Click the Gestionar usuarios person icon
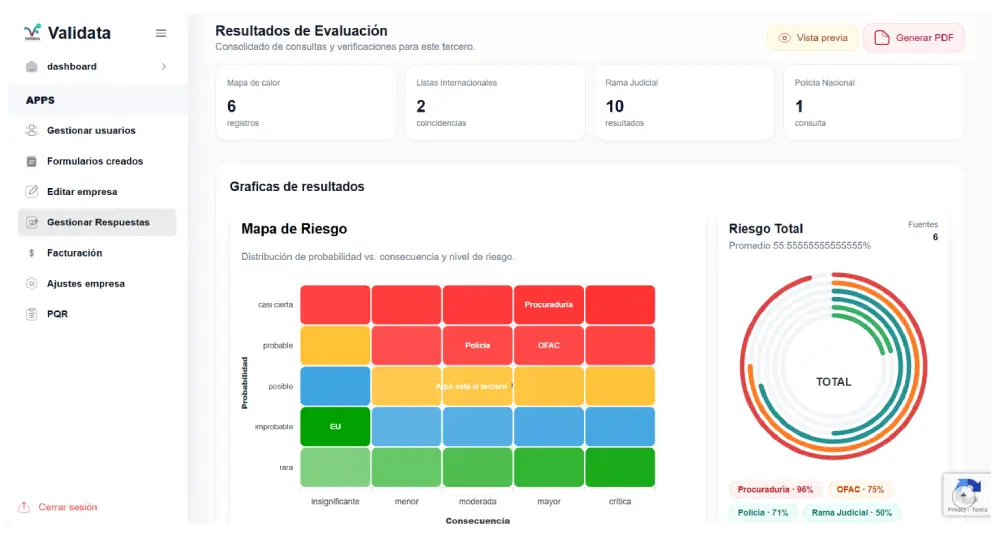 [x=31, y=130]
